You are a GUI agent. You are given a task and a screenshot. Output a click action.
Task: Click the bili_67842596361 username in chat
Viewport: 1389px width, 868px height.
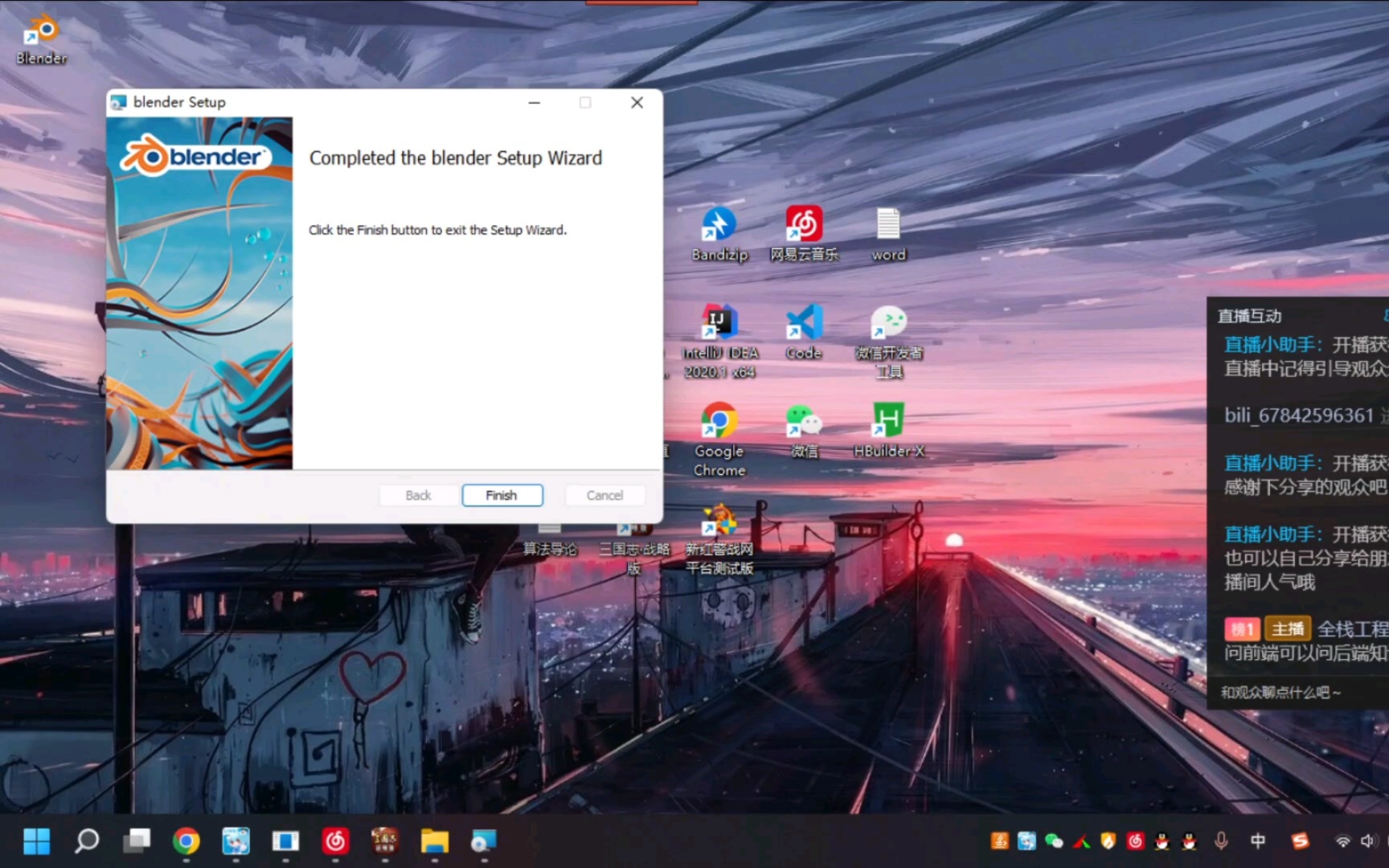click(1299, 416)
